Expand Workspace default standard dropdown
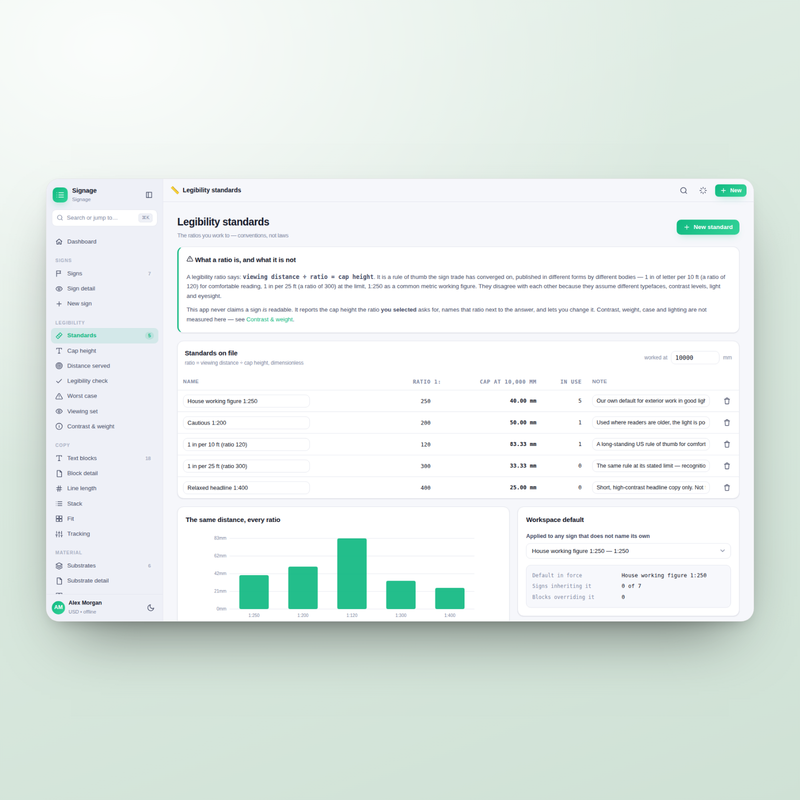 [628, 551]
